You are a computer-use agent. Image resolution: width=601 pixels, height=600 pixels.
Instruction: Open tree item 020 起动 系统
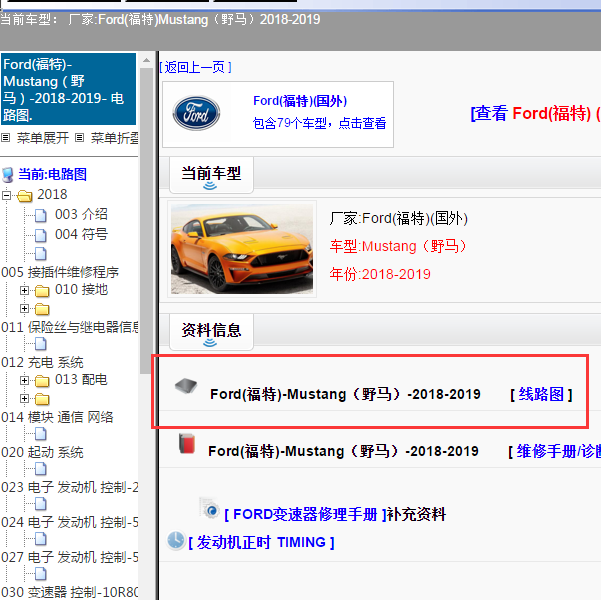[42, 452]
